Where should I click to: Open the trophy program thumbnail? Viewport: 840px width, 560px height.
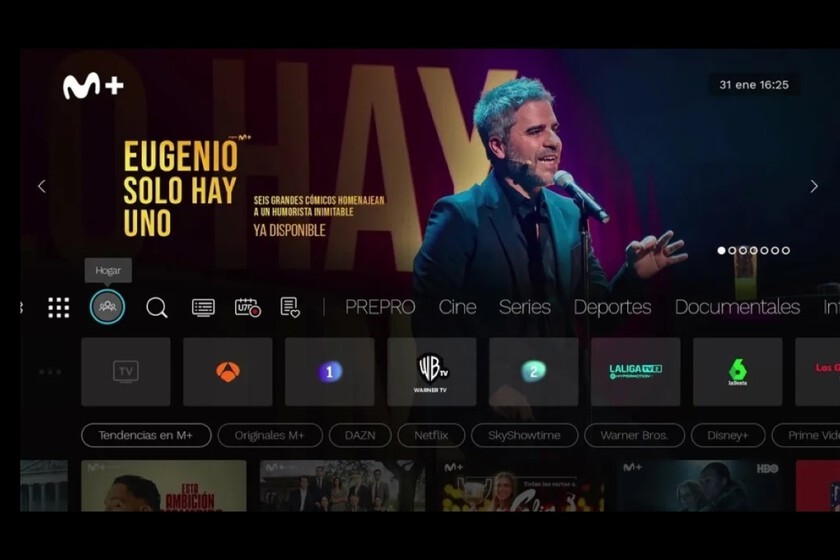click(x=521, y=486)
